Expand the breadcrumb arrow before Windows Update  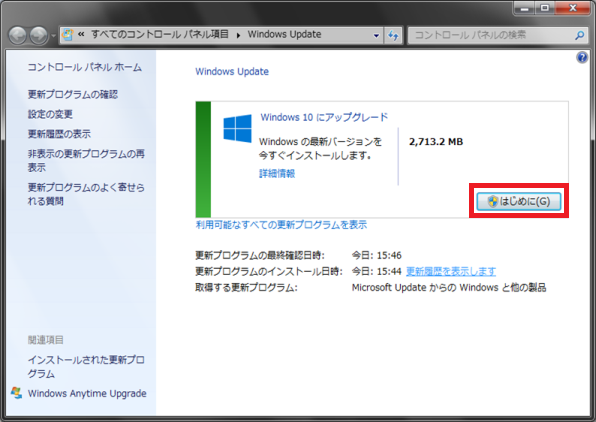coord(238,35)
